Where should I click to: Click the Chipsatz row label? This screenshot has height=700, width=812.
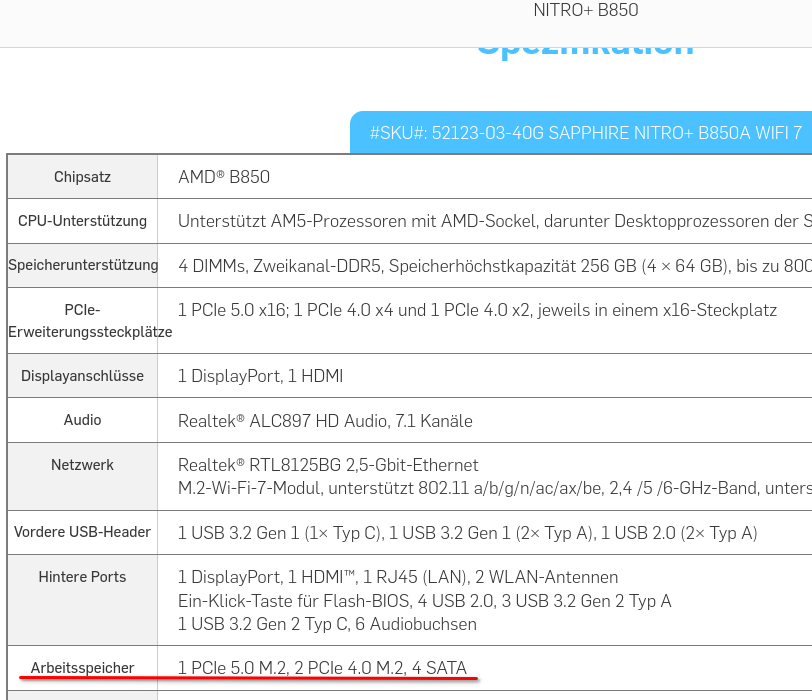click(x=82, y=176)
